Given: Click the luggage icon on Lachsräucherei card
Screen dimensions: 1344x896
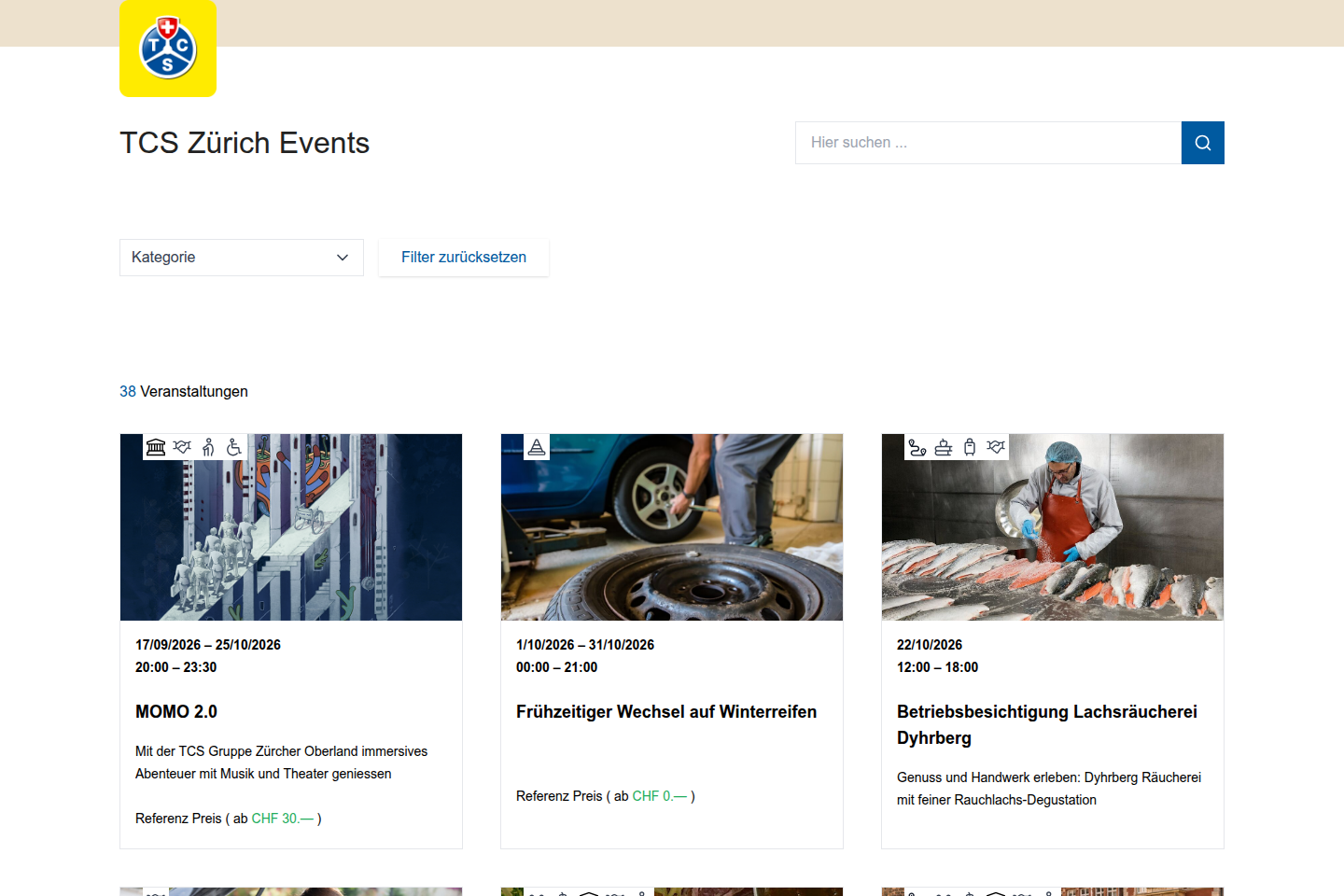Looking at the screenshot, I should pyautogui.click(x=970, y=447).
